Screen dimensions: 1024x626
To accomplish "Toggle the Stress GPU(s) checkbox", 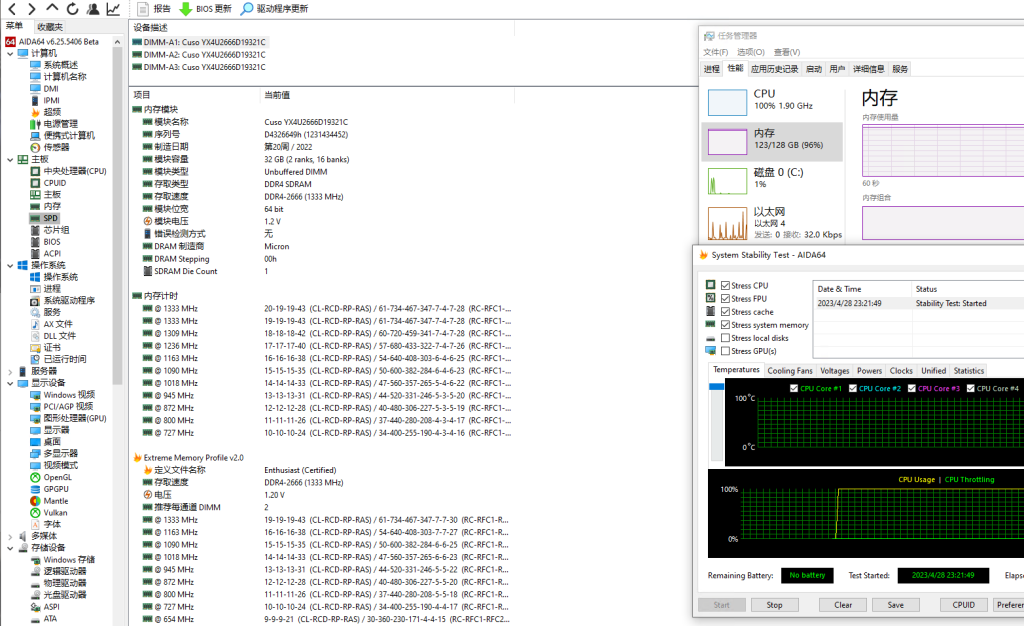I will 725,351.
